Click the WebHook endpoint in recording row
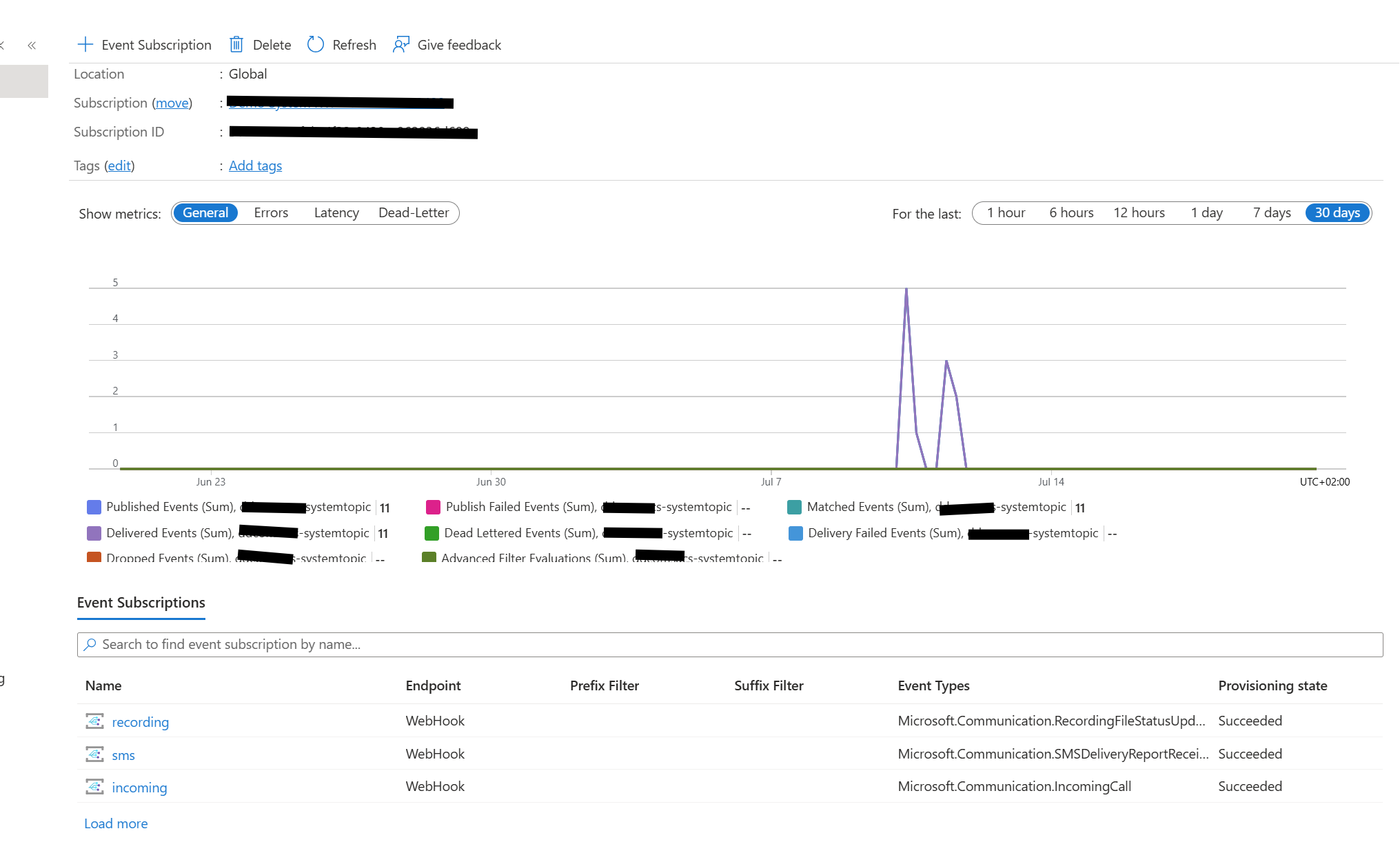The image size is (1400, 851). point(435,721)
